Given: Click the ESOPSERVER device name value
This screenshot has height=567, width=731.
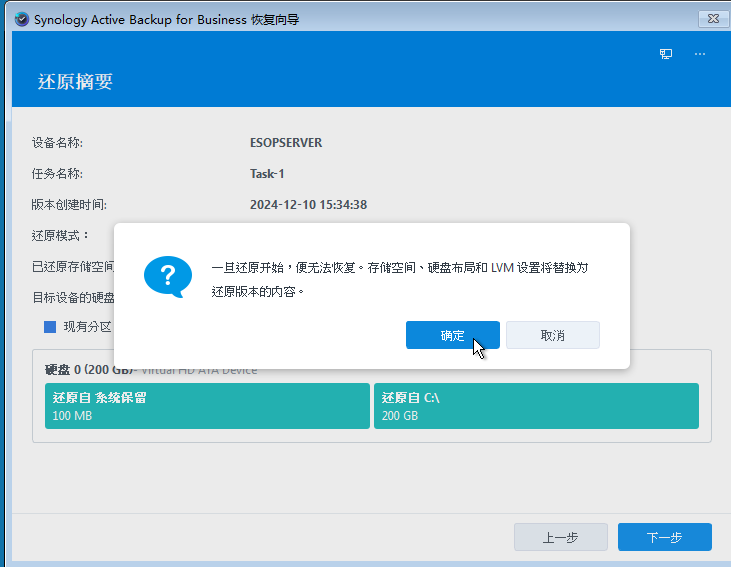Looking at the screenshot, I should click(x=286, y=142).
